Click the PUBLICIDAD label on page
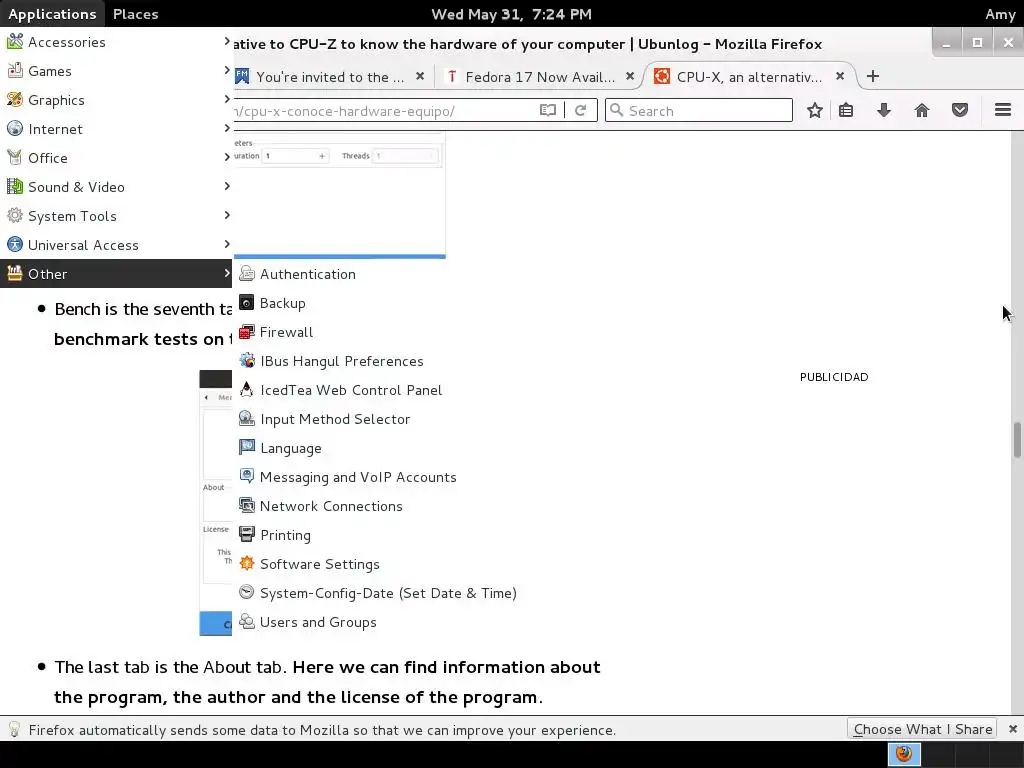This screenshot has height=768, width=1024. (834, 377)
